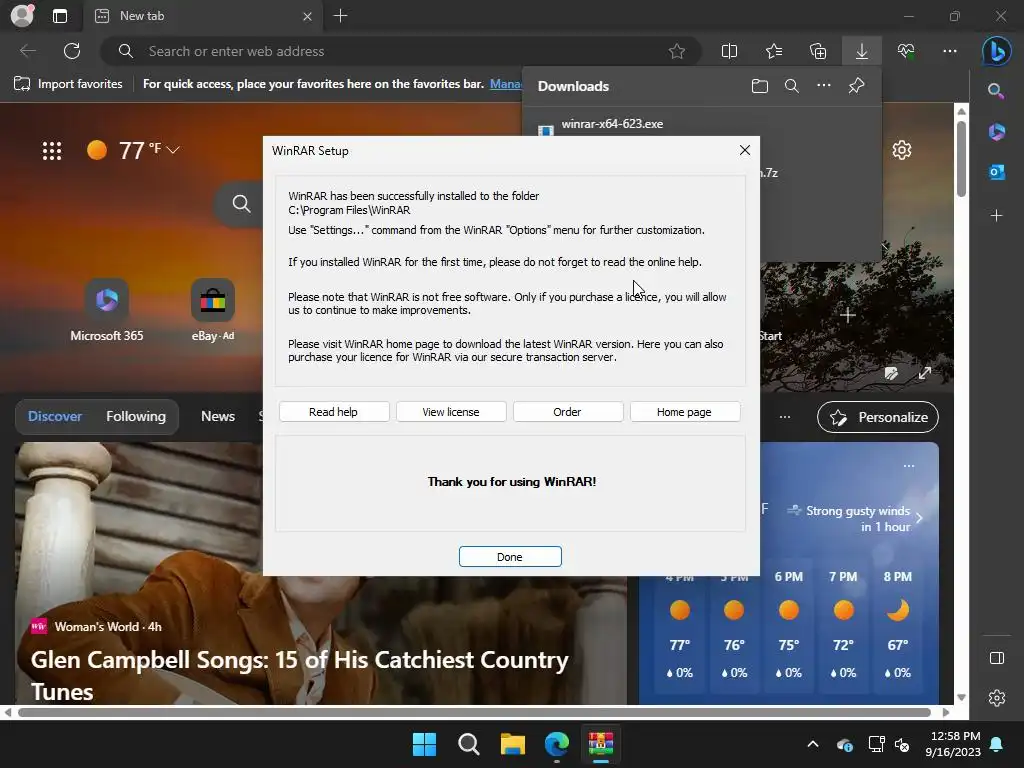Viewport: 1024px width, 768px height.
Task: Open Microsoft 365 shortcut
Action: click(107, 310)
